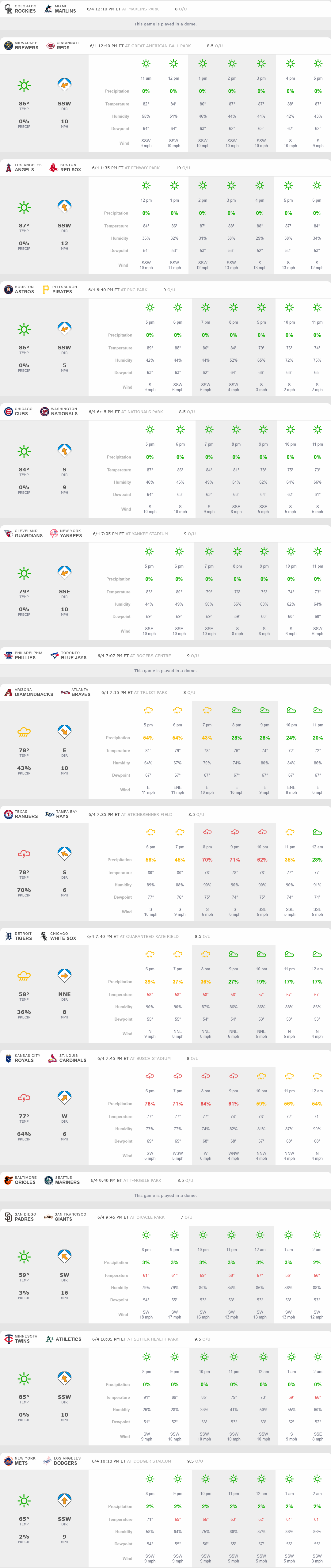Click the Los Angeles Angels logo

9,167
